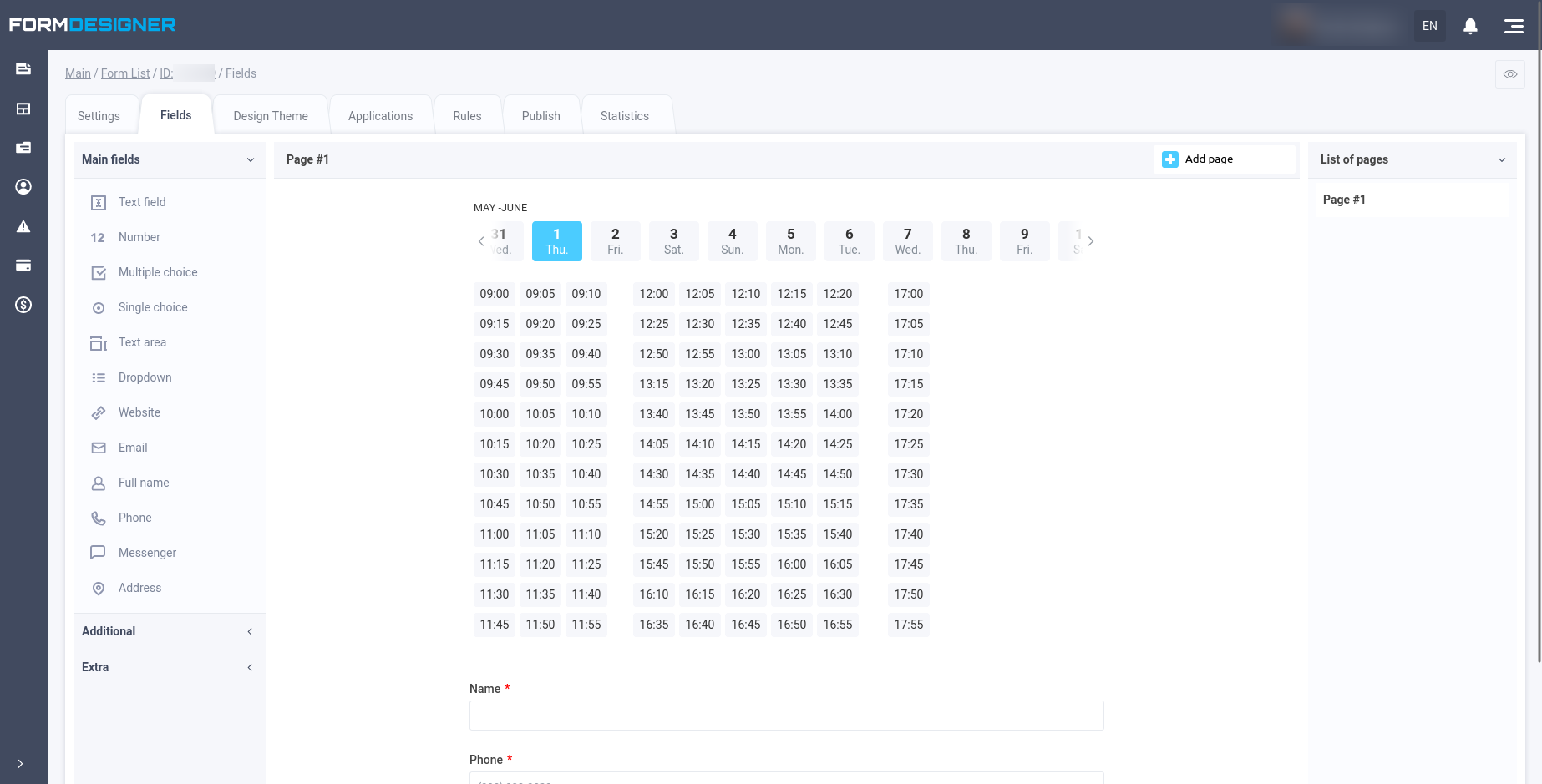Toggle the form preview eye icon
The height and width of the screenshot is (784, 1542).
(1510, 74)
